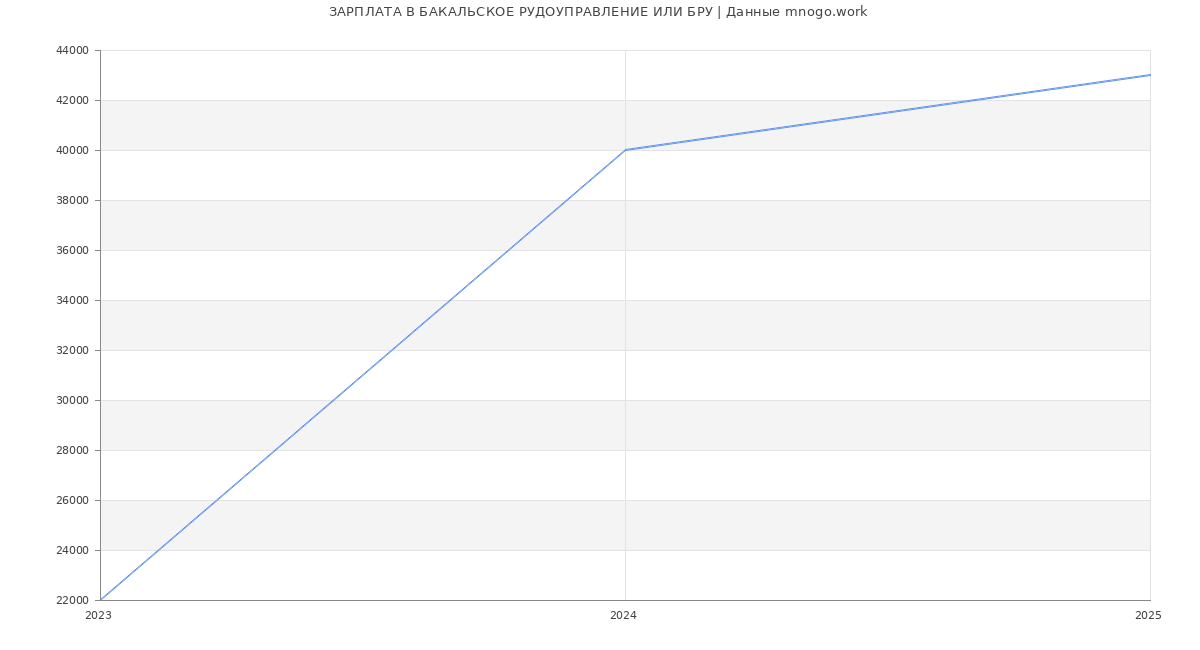1200x650 pixels.
Task: Click the 30000 y-axis label
Action: [x=72, y=401]
